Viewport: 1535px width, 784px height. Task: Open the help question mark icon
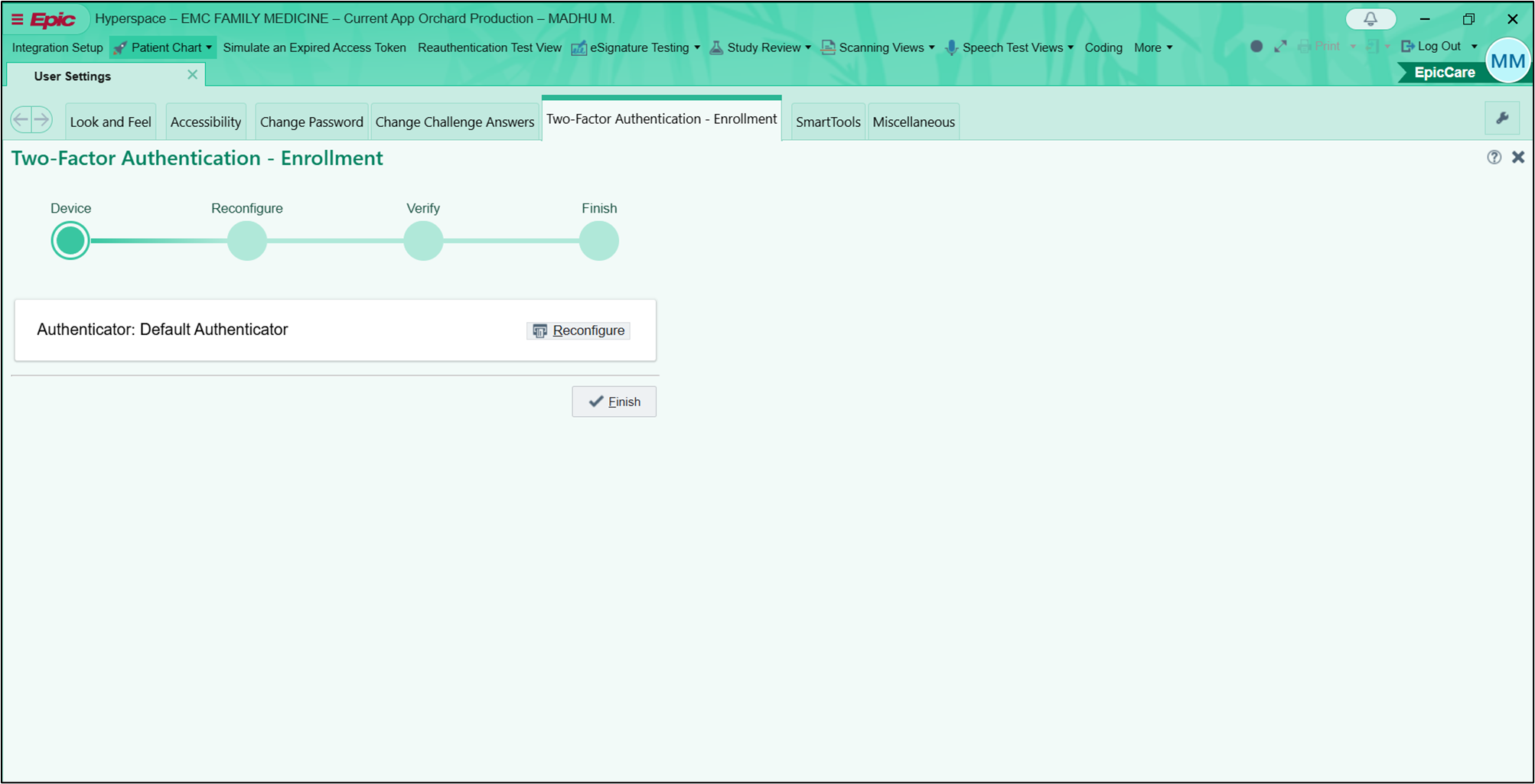(1494, 157)
